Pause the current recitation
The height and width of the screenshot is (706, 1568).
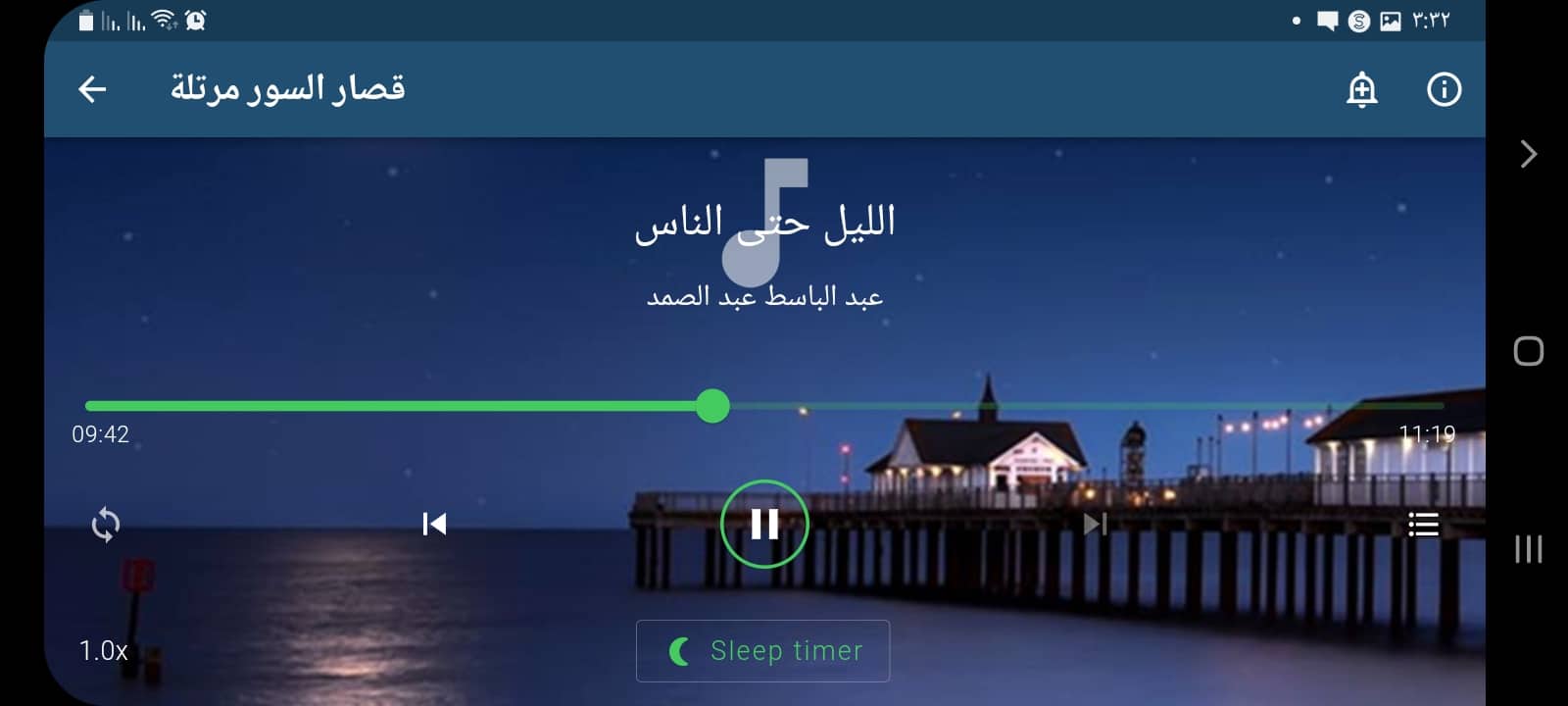764,524
